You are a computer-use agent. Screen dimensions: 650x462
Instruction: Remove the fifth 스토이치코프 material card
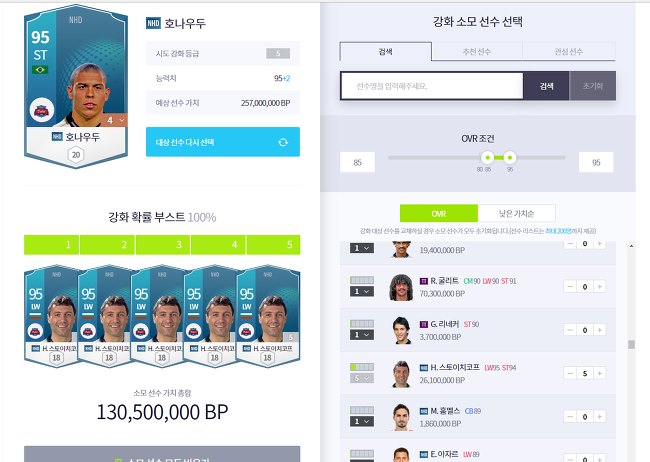point(268,316)
